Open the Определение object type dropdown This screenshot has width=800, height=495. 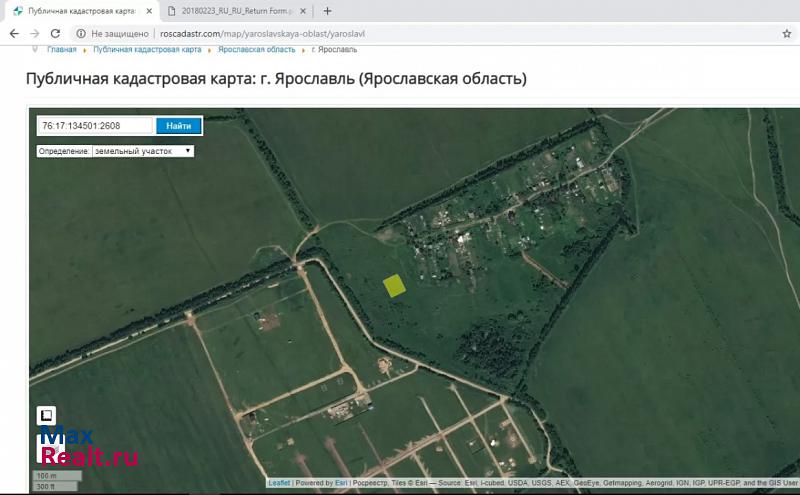pyautogui.click(x=143, y=151)
